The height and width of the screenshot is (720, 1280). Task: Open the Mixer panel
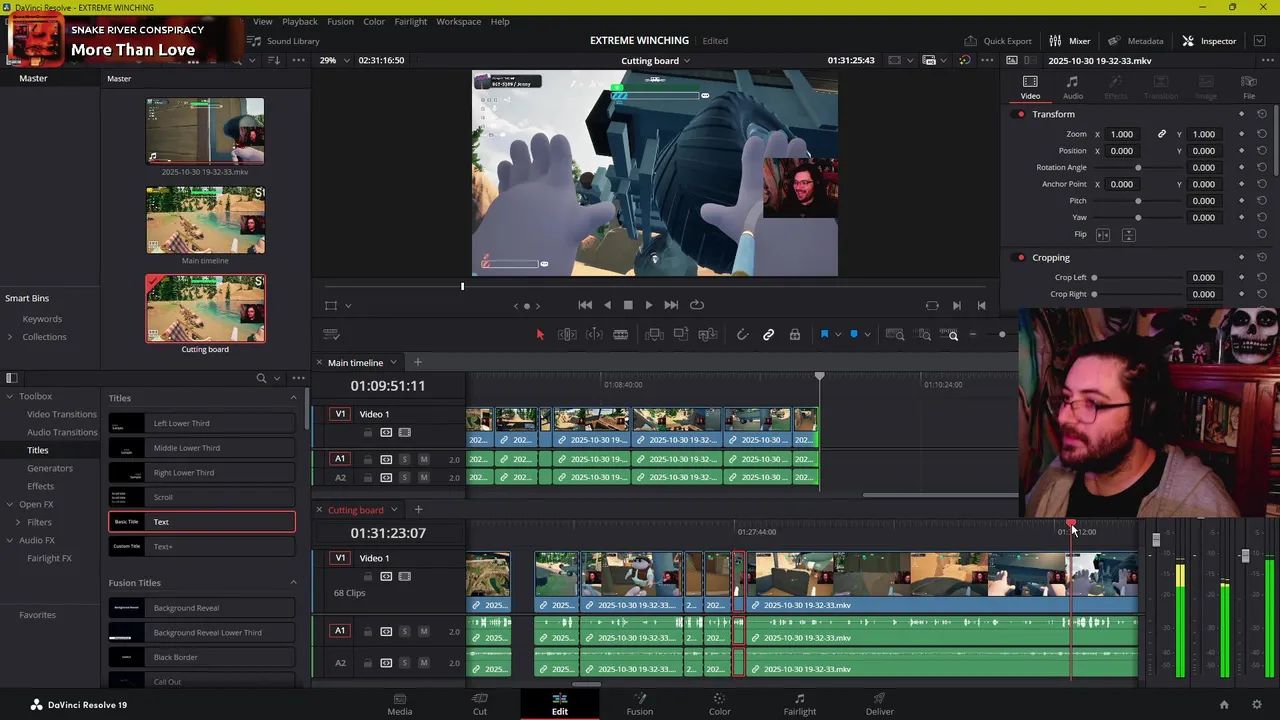click(x=1069, y=41)
